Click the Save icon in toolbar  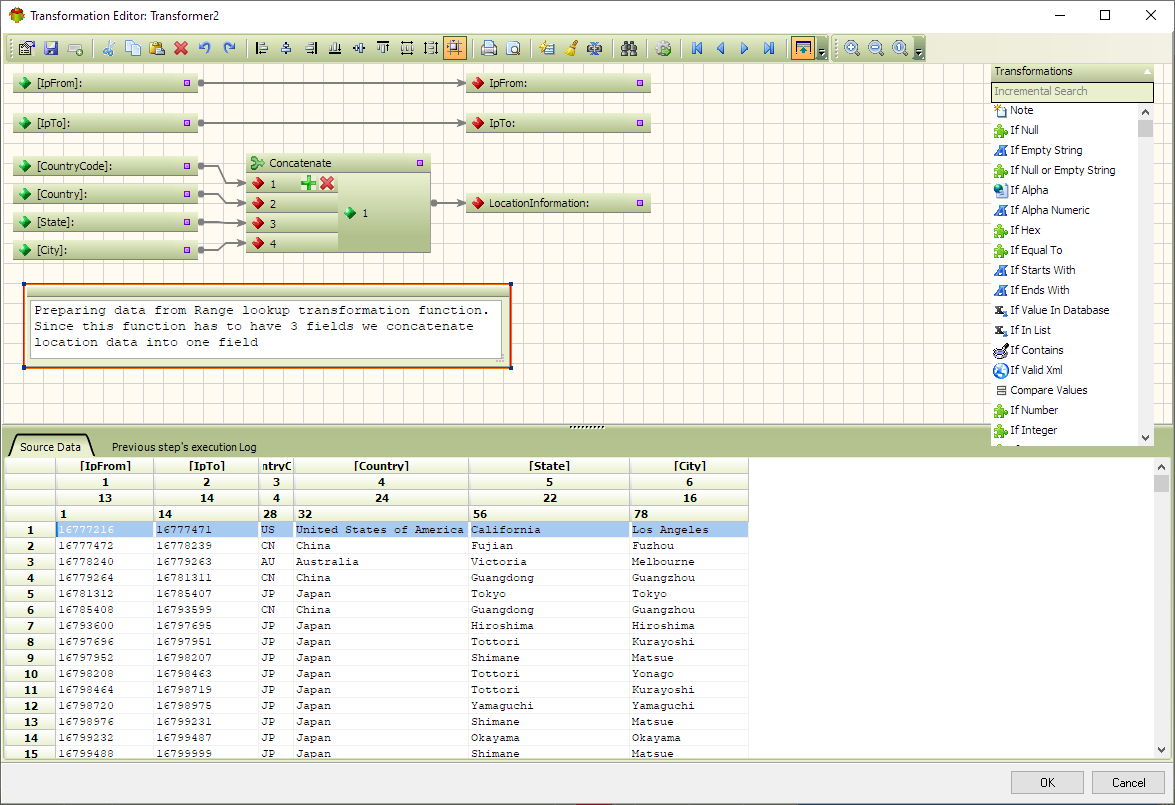pos(50,48)
